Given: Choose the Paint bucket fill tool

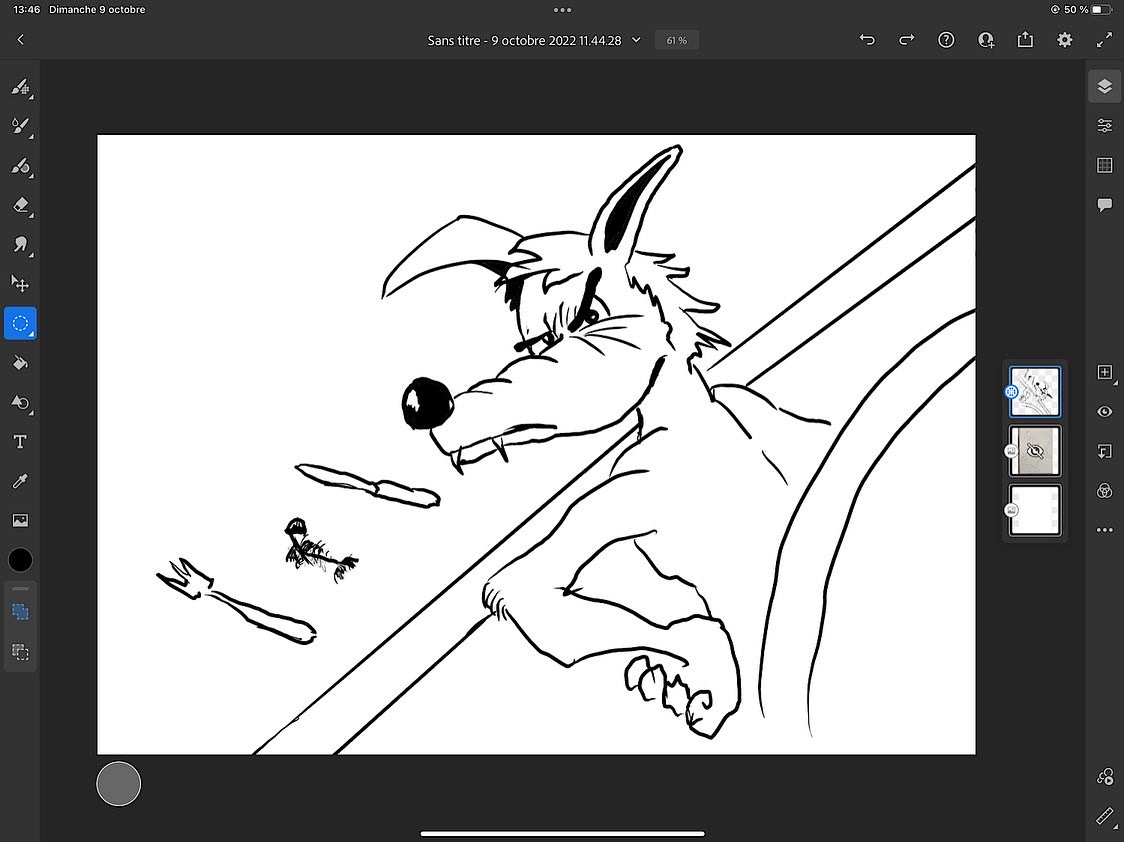Looking at the screenshot, I should pos(20,363).
